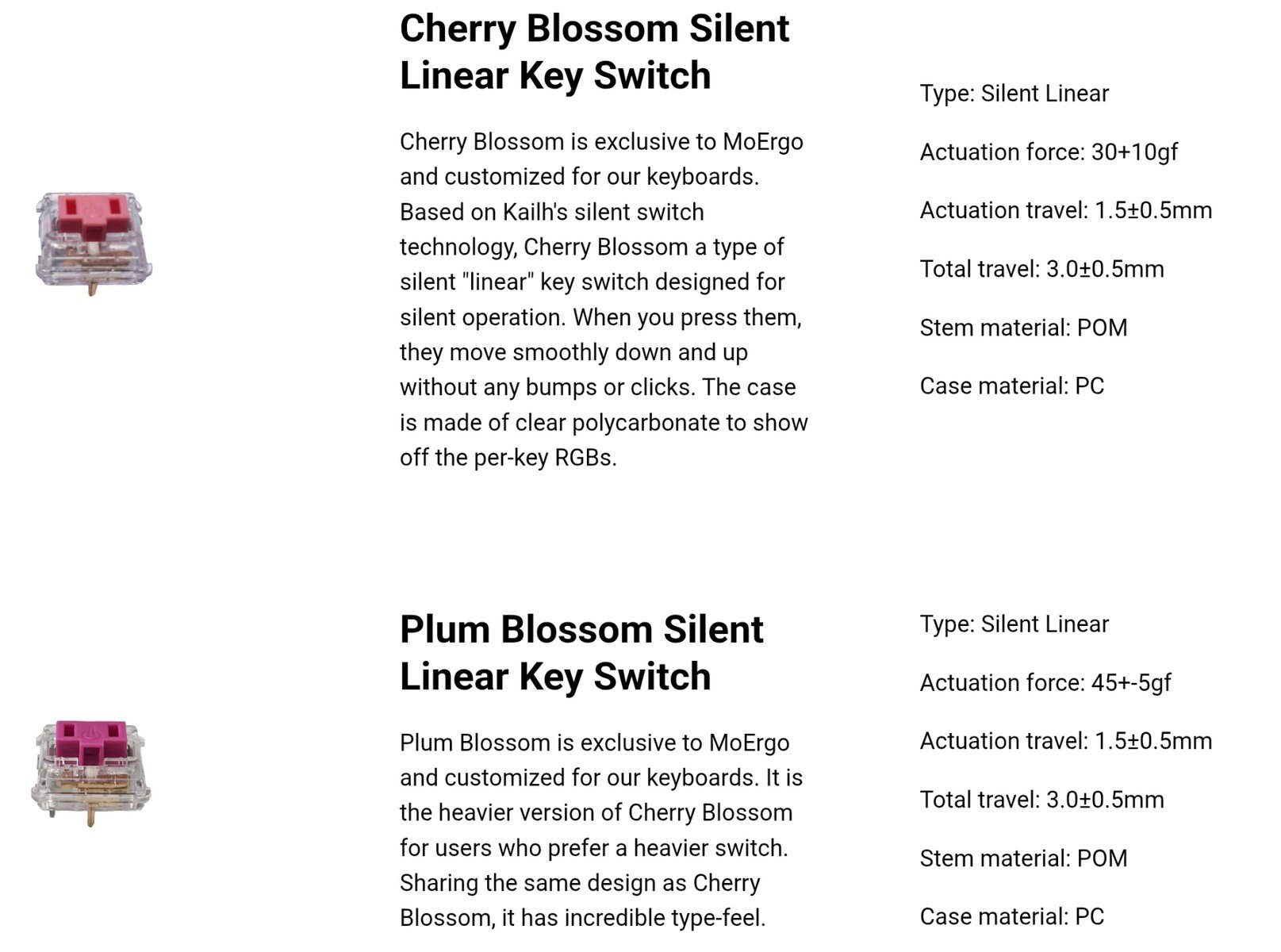Select the Cherry Blossom description paragraph
The height and width of the screenshot is (952, 1281).
pos(603,299)
